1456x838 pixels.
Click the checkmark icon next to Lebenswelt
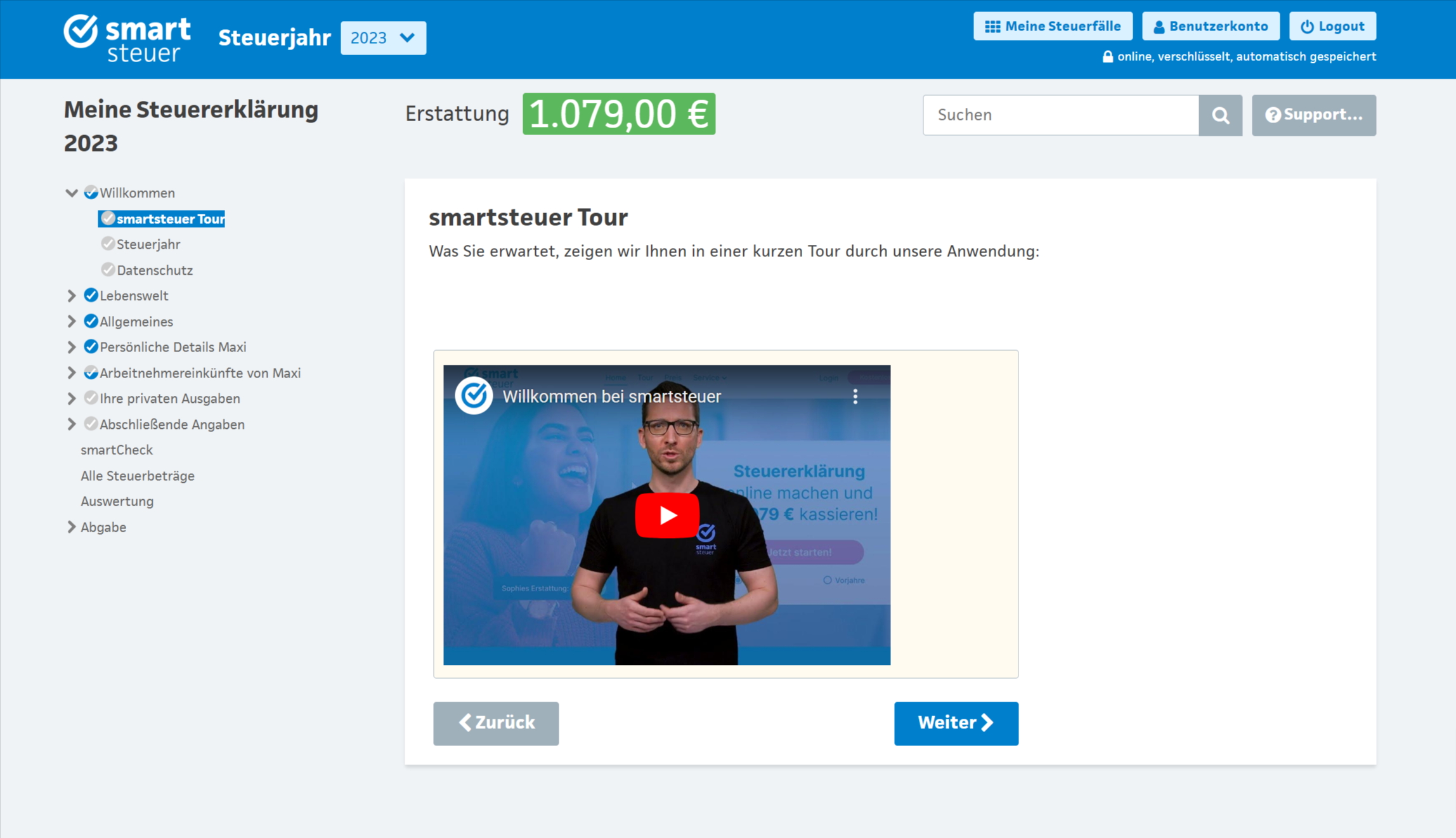[x=91, y=295]
